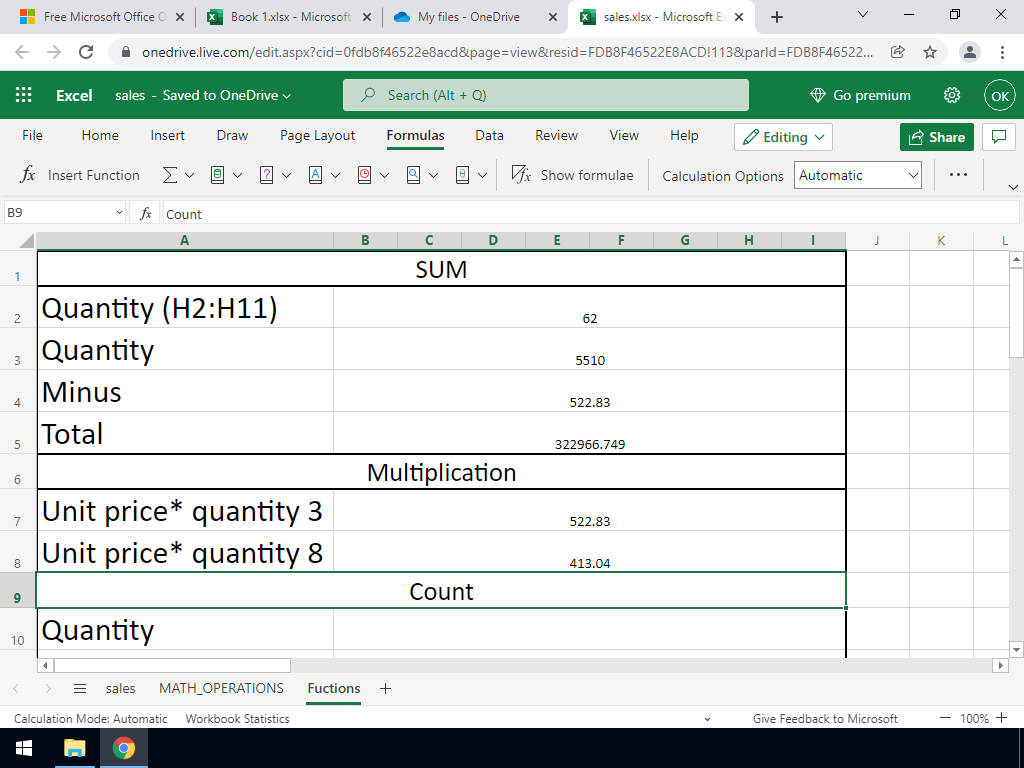Viewport: 1024px width, 768px height.
Task: Open the Editing mode dropdown
Action: 783,137
